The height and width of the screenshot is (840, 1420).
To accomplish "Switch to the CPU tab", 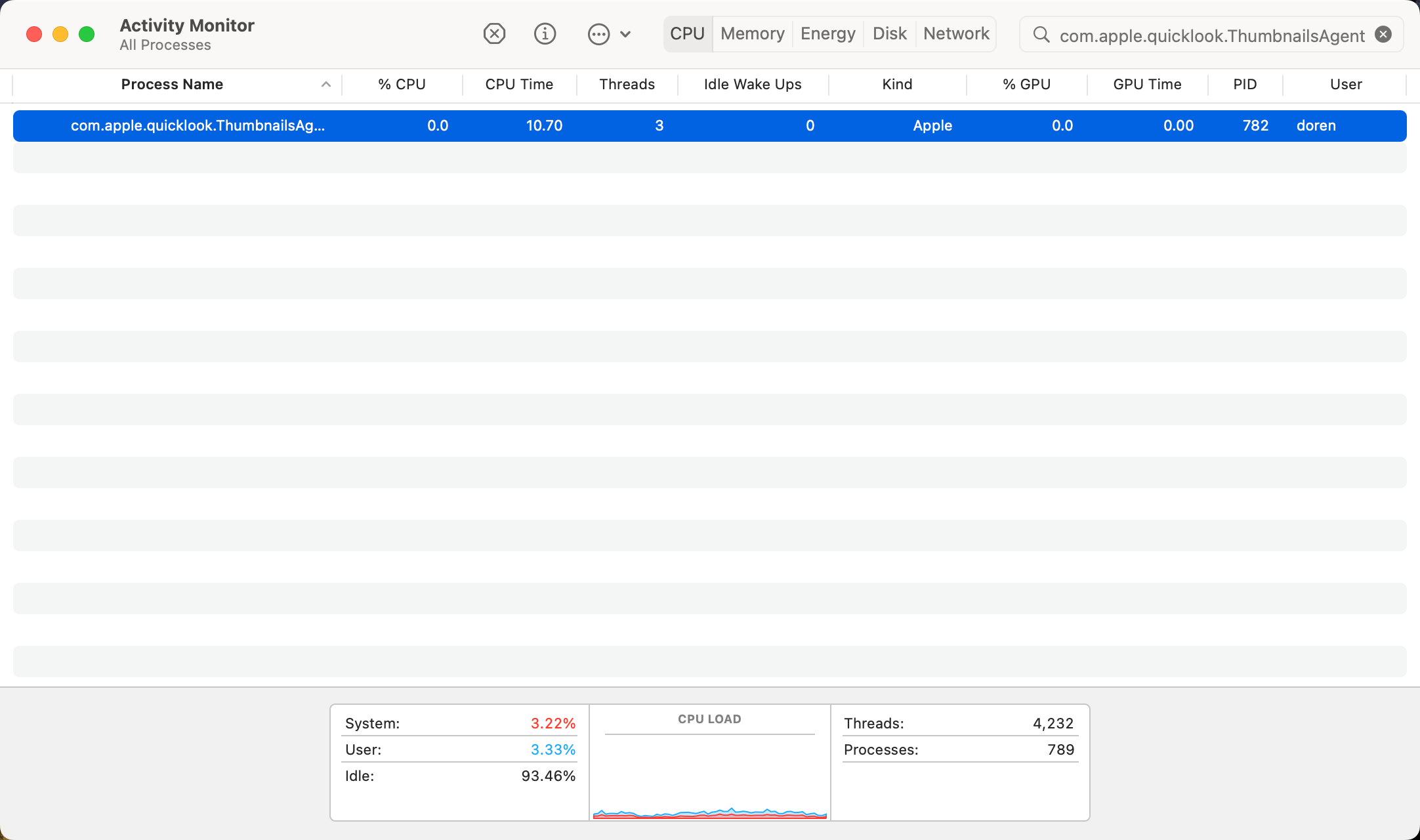I will pos(687,33).
